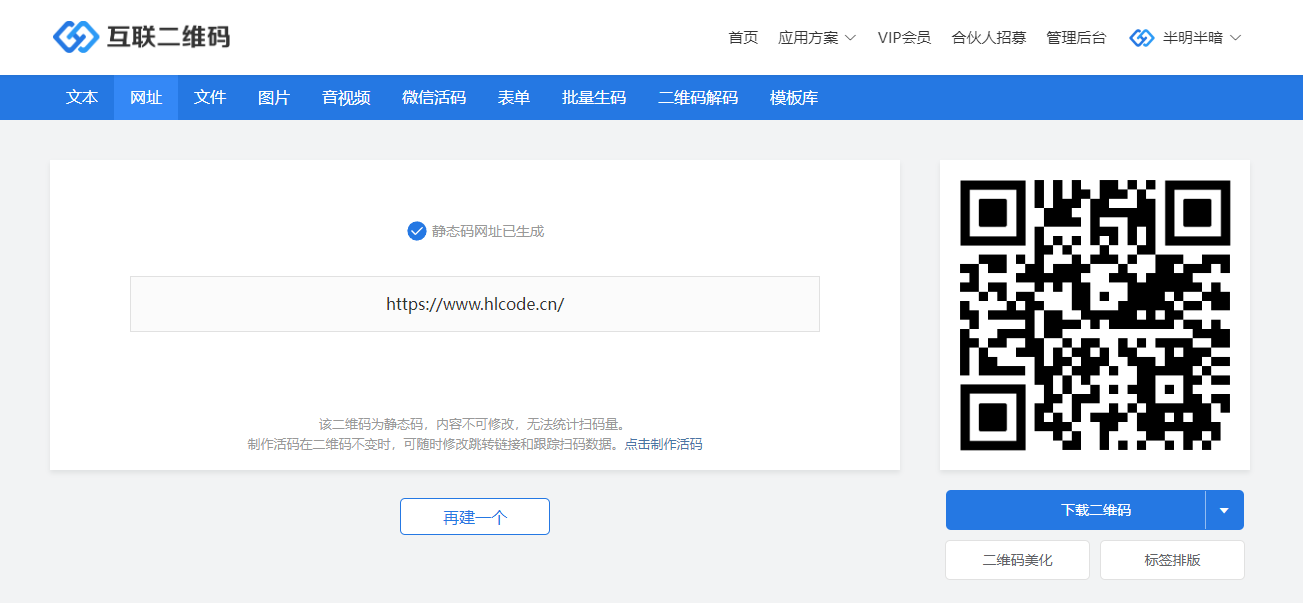Click the user avatar icon beside 半明半暗

[x=1141, y=38]
